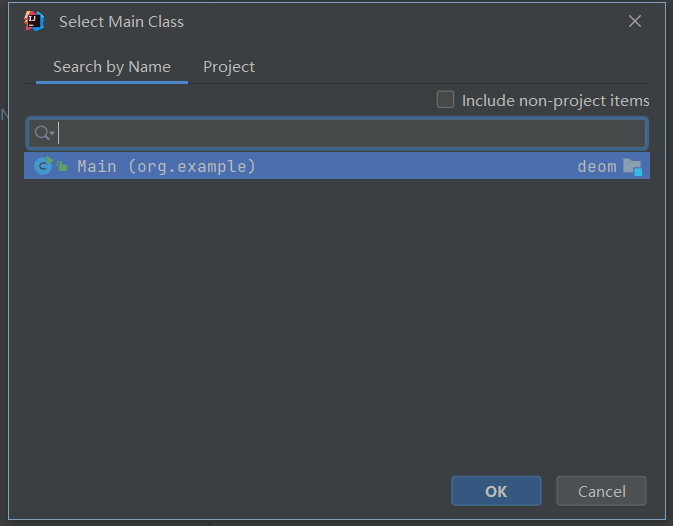The width and height of the screenshot is (673, 526).
Task: Click the 'Select Main Class' title text
Action: click(x=121, y=21)
